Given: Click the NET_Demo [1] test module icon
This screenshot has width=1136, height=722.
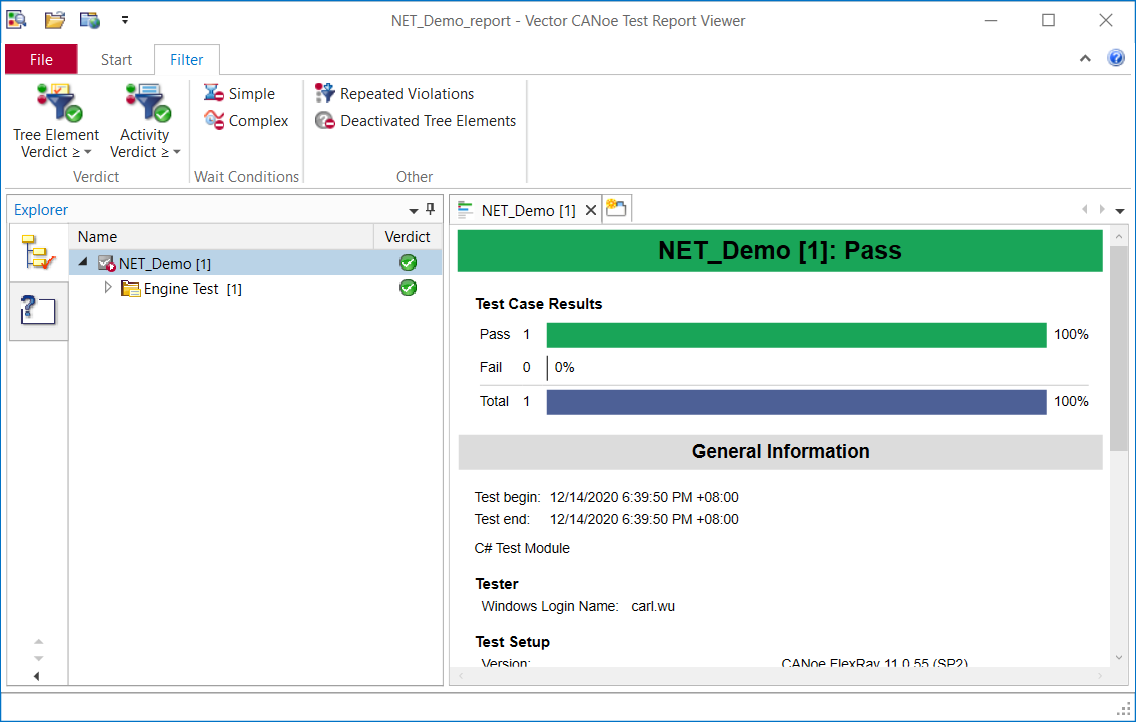Looking at the screenshot, I should (x=106, y=263).
